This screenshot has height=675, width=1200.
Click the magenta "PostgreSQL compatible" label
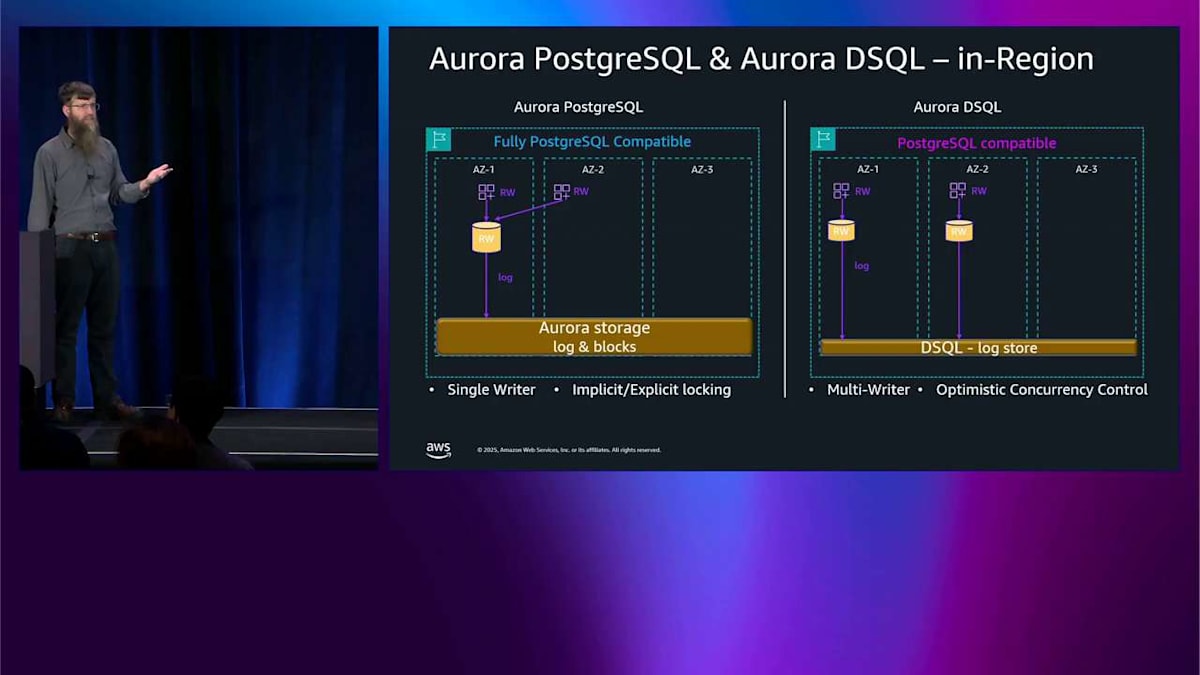[976, 143]
